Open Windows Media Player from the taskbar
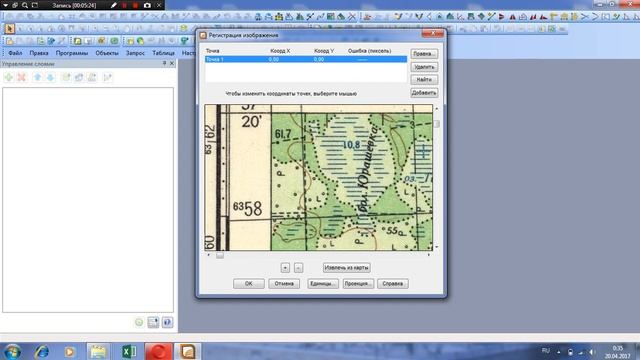This screenshot has width=640, height=360. 69,351
